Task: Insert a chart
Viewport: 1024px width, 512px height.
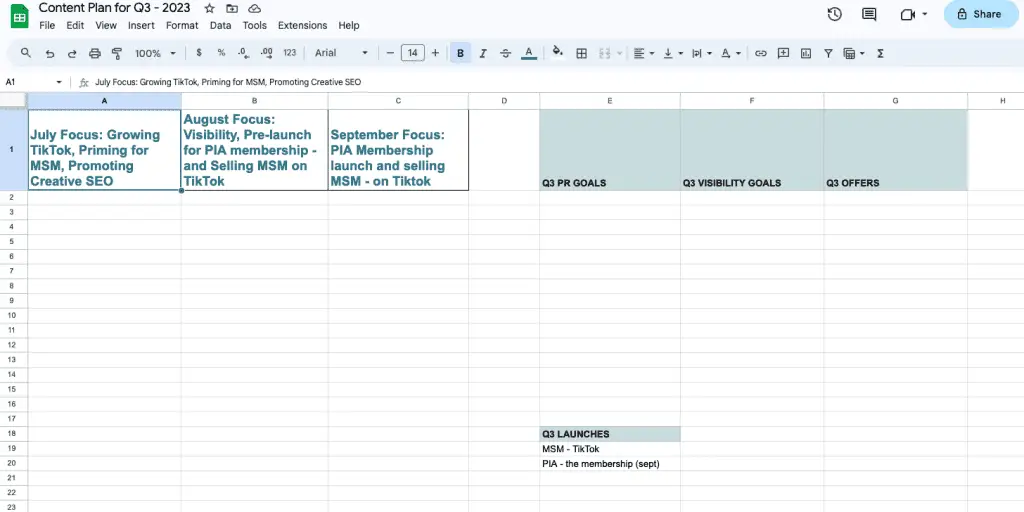Action: pyautogui.click(x=806, y=54)
